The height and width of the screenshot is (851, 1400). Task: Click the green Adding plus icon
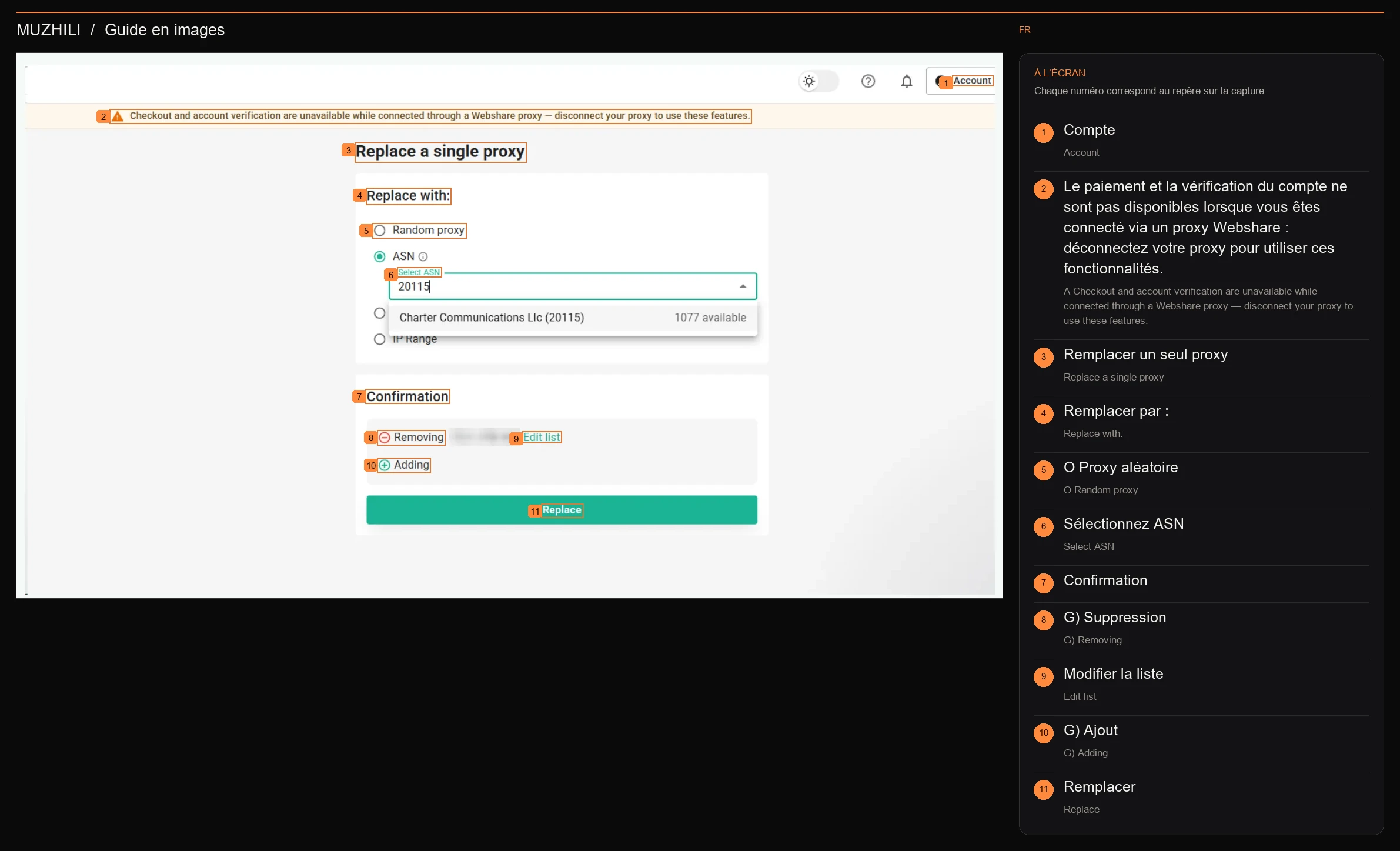click(385, 465)
